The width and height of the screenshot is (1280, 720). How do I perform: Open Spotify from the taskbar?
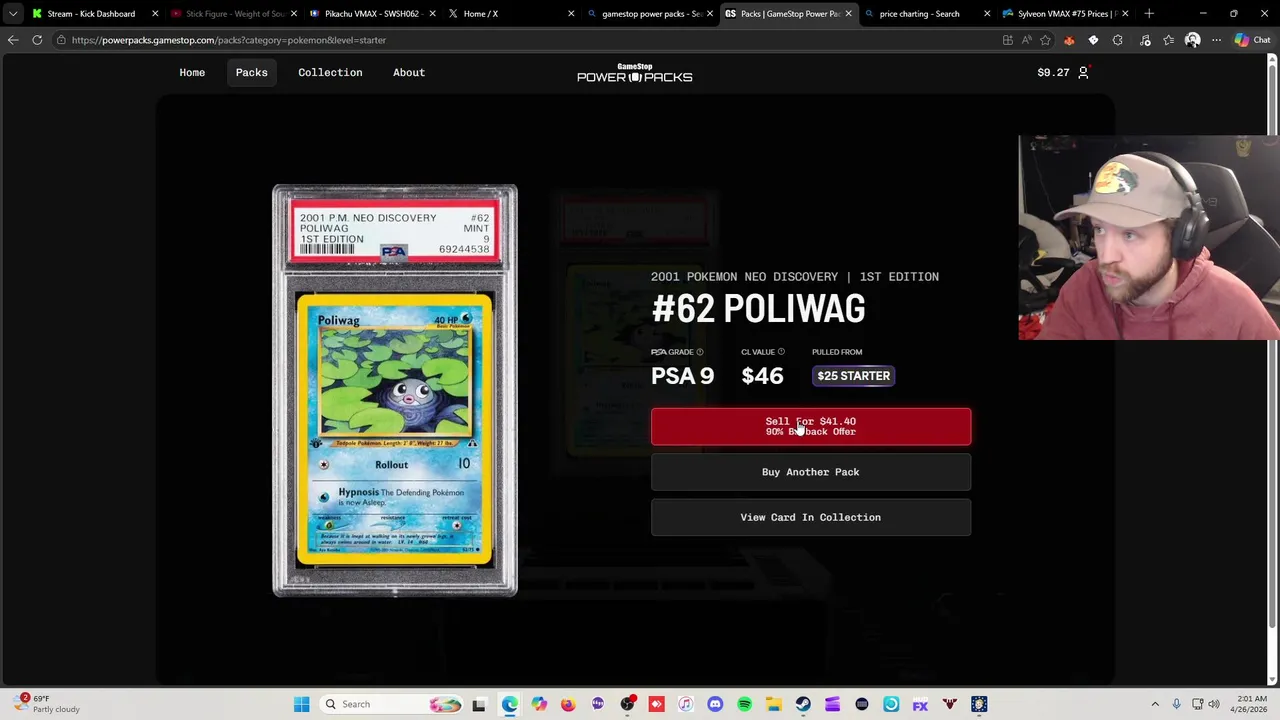[x=744, y=704]
